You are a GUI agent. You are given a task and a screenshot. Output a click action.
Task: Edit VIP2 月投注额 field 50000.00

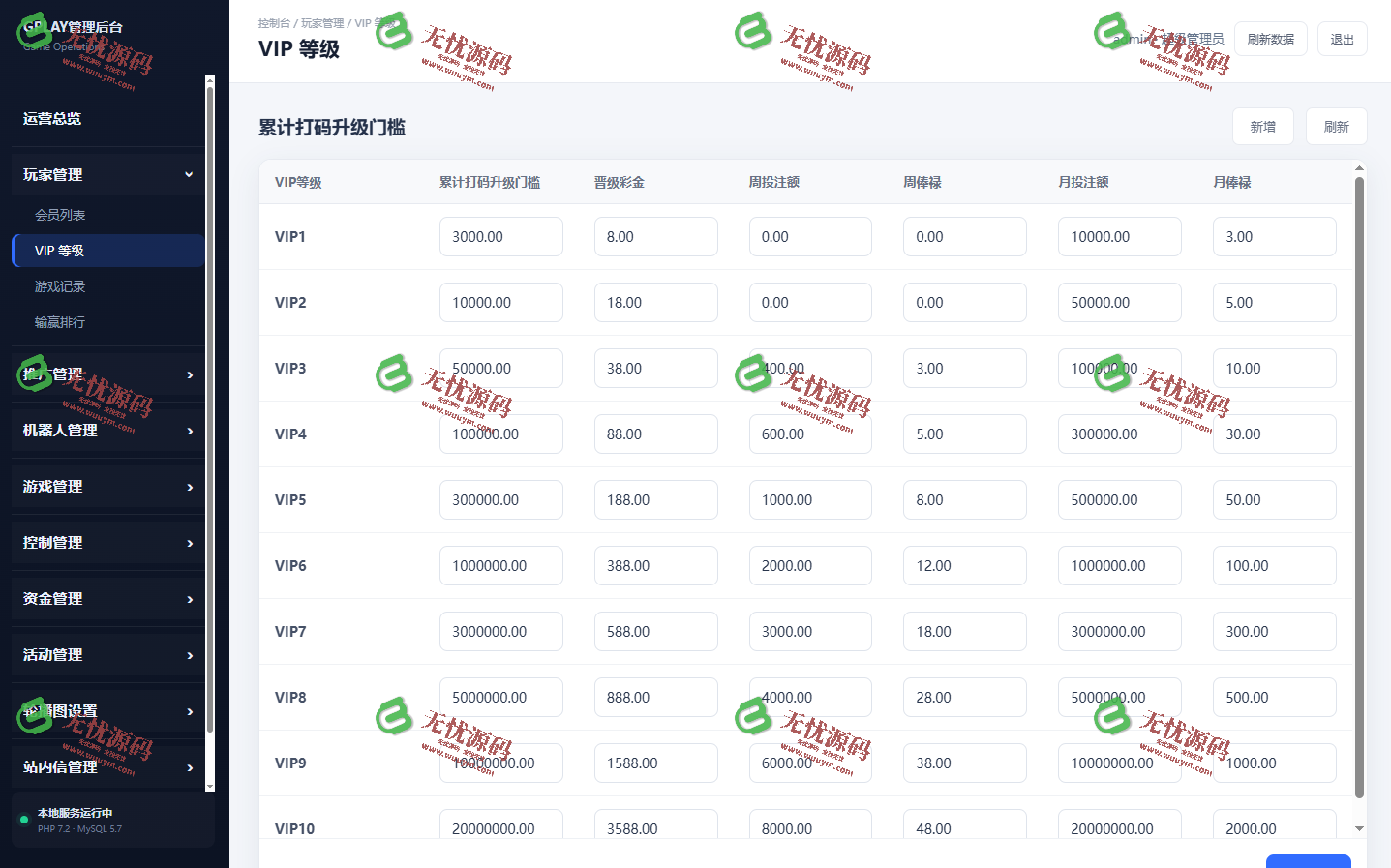(1119, 302)
